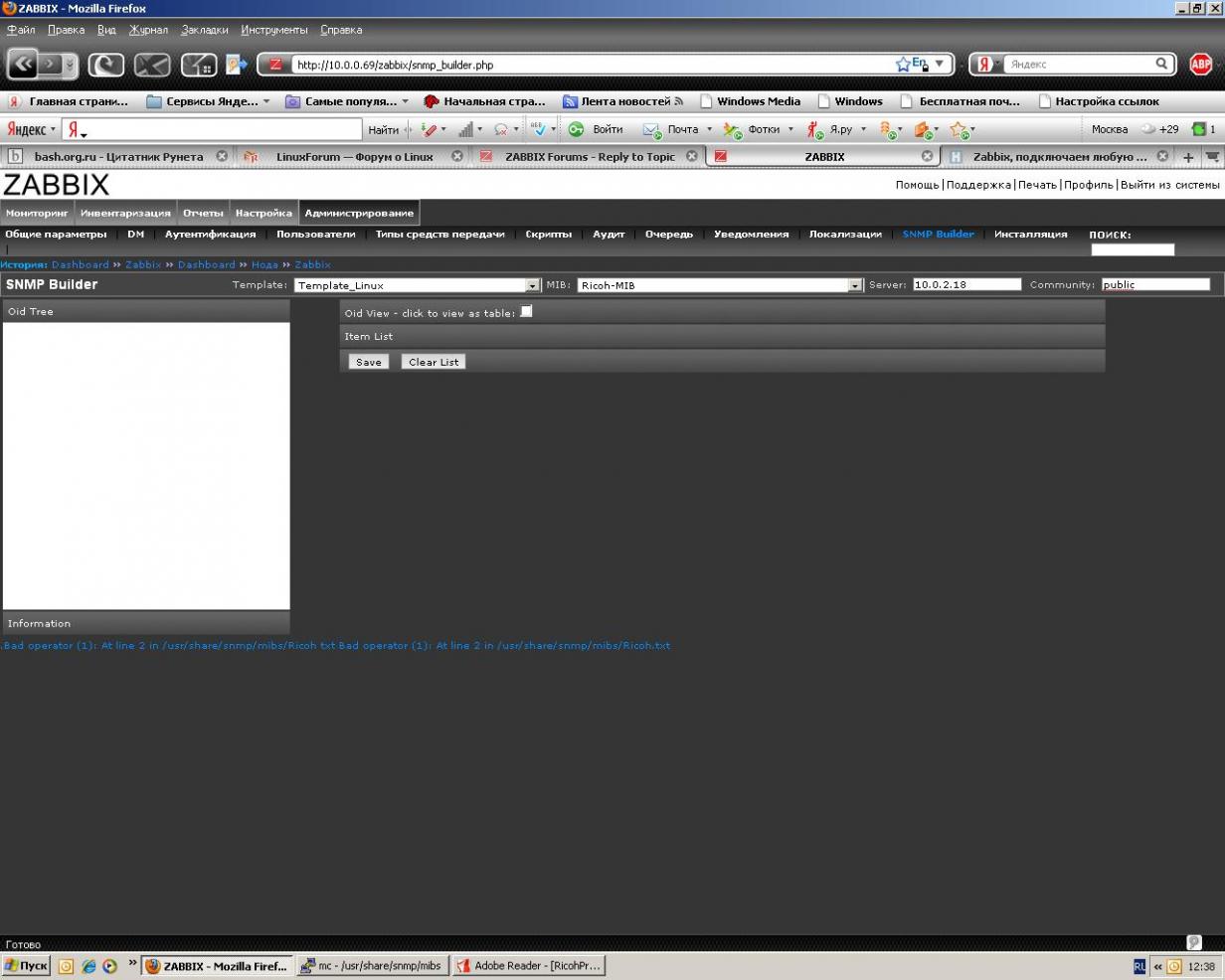Image resolution: width=1225 pixels, height=980 pixels.
Task: Switch to Adobe Reader in the taskbar
Action: pos(528,966)
